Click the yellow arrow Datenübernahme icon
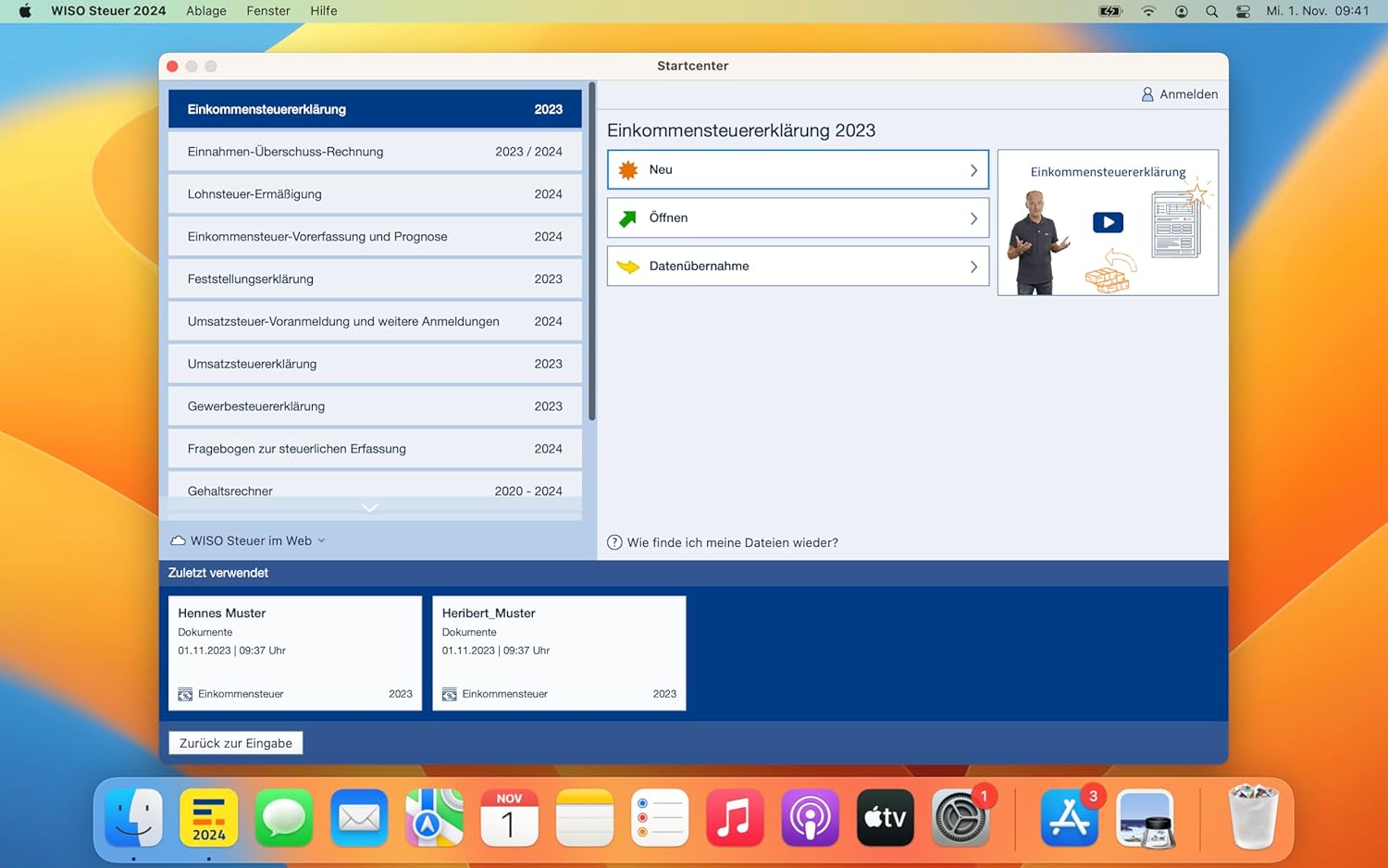Viewport: 1388px width, 868px height. pyautogui.click(x=628, y=267)
